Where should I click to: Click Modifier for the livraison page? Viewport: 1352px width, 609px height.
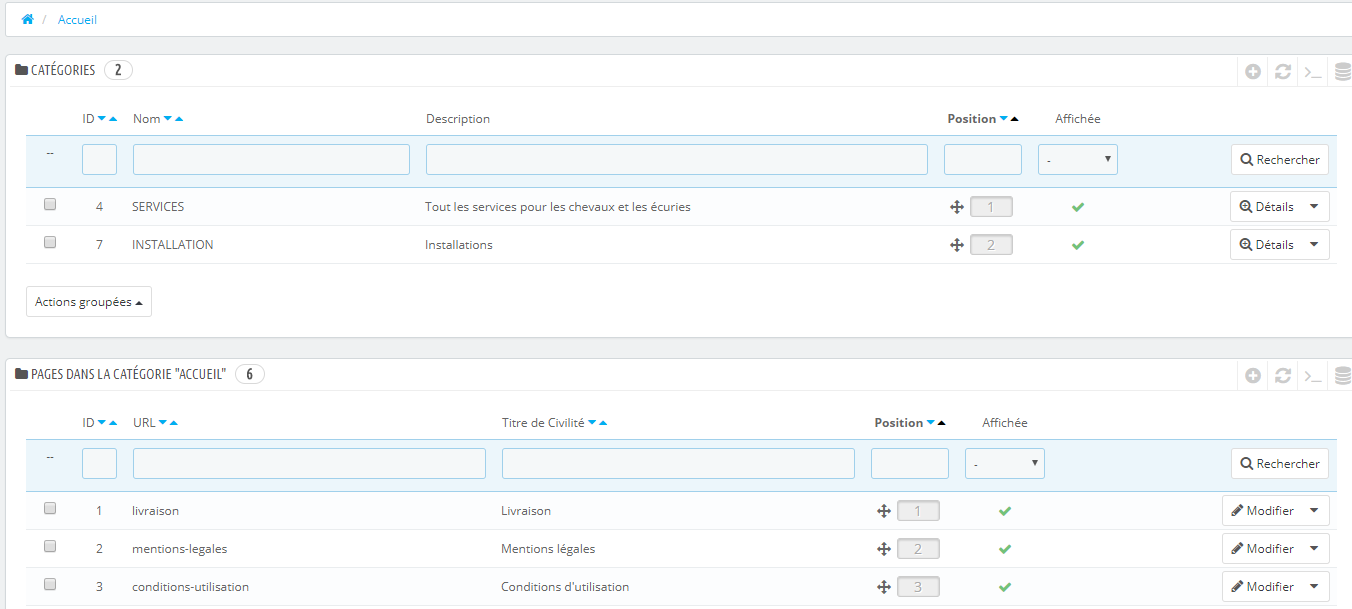point(1263,511)
